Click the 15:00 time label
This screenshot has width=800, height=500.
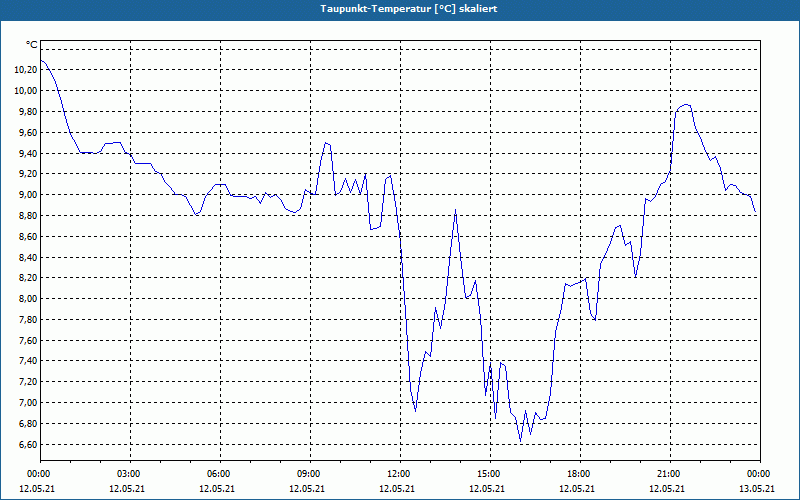[x=490, y=474]
